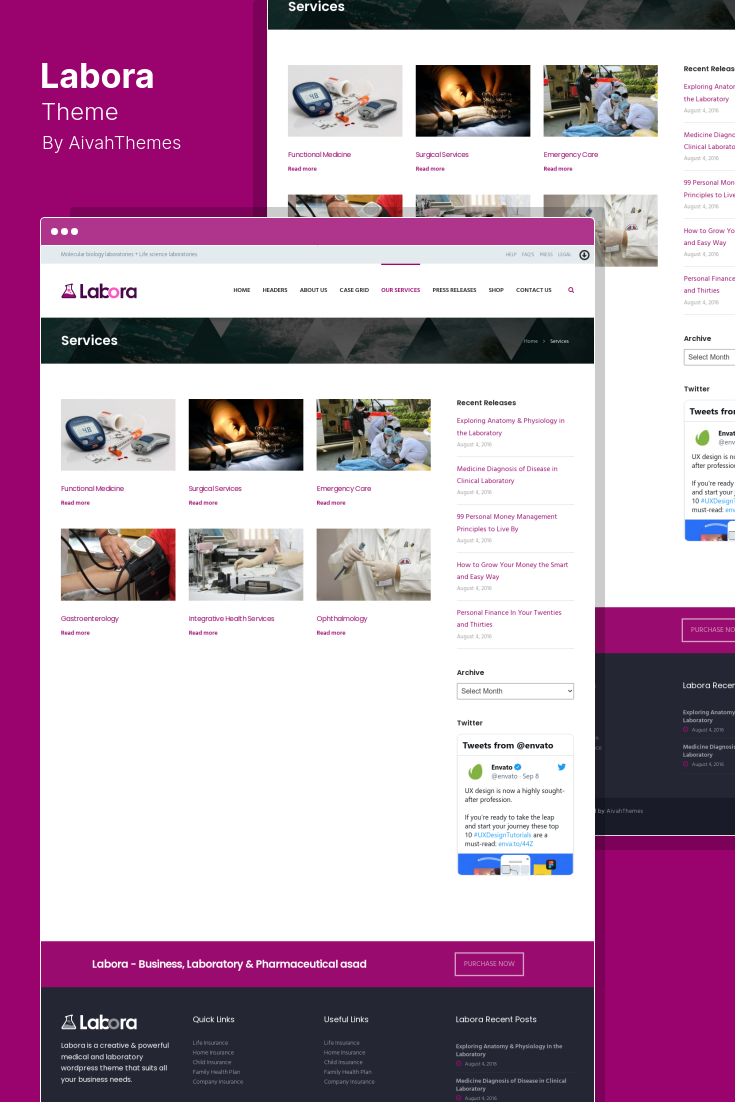Click Surgical Services thumbnail in background window

473,101
